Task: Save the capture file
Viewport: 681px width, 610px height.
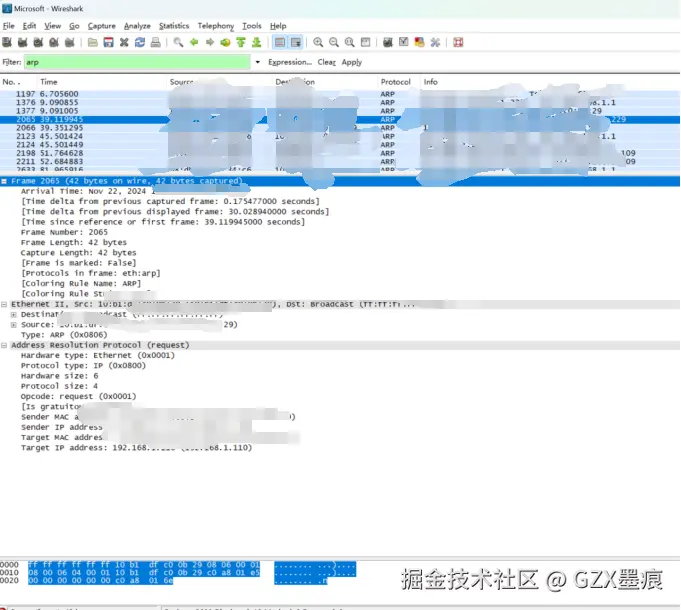Action: [108, 42]
